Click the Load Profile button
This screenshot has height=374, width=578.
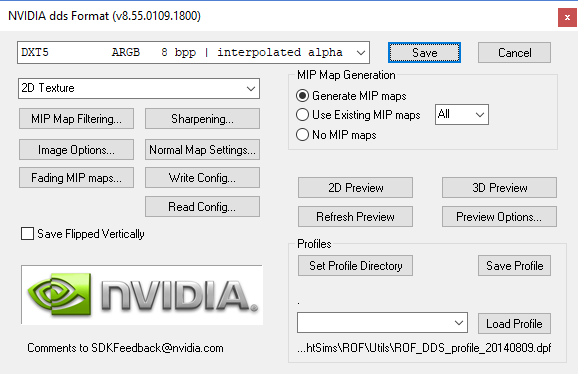515,324
